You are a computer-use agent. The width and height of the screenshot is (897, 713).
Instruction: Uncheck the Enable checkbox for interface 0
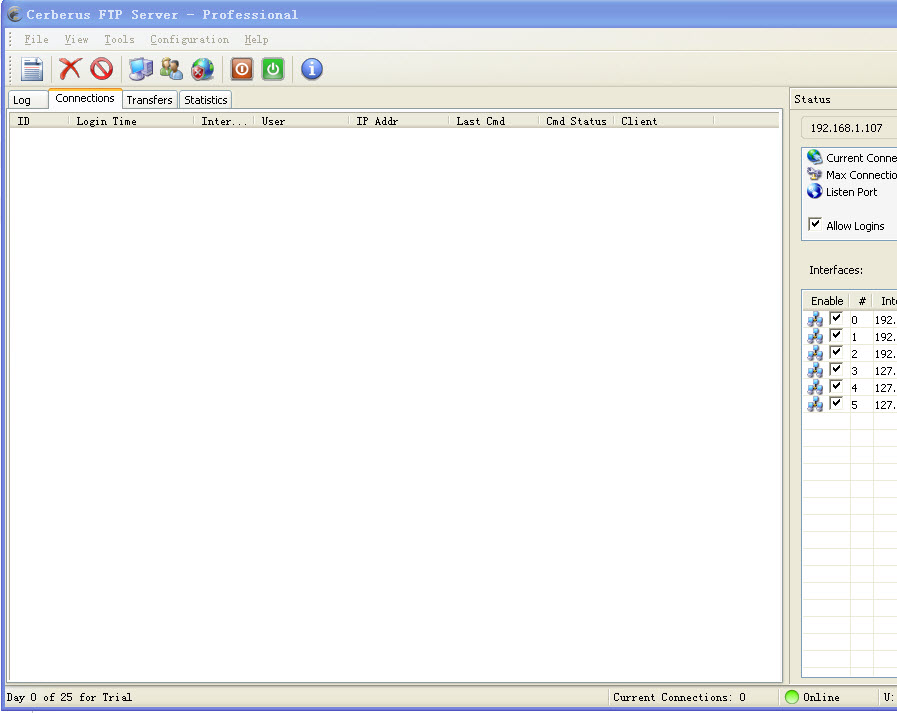coord(836,319)
